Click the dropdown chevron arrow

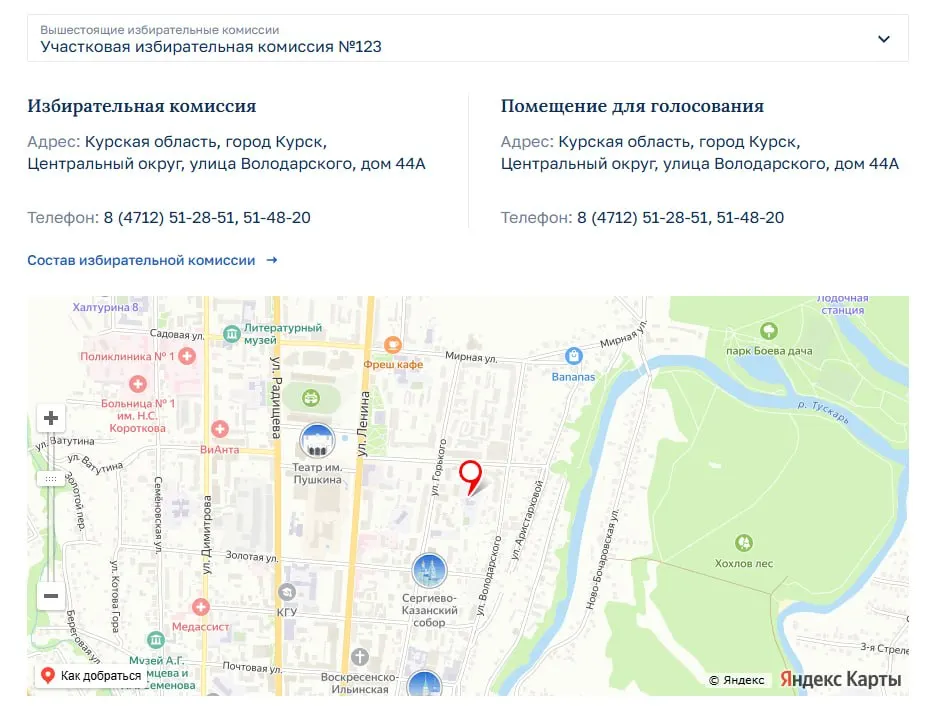pos(883,39)
